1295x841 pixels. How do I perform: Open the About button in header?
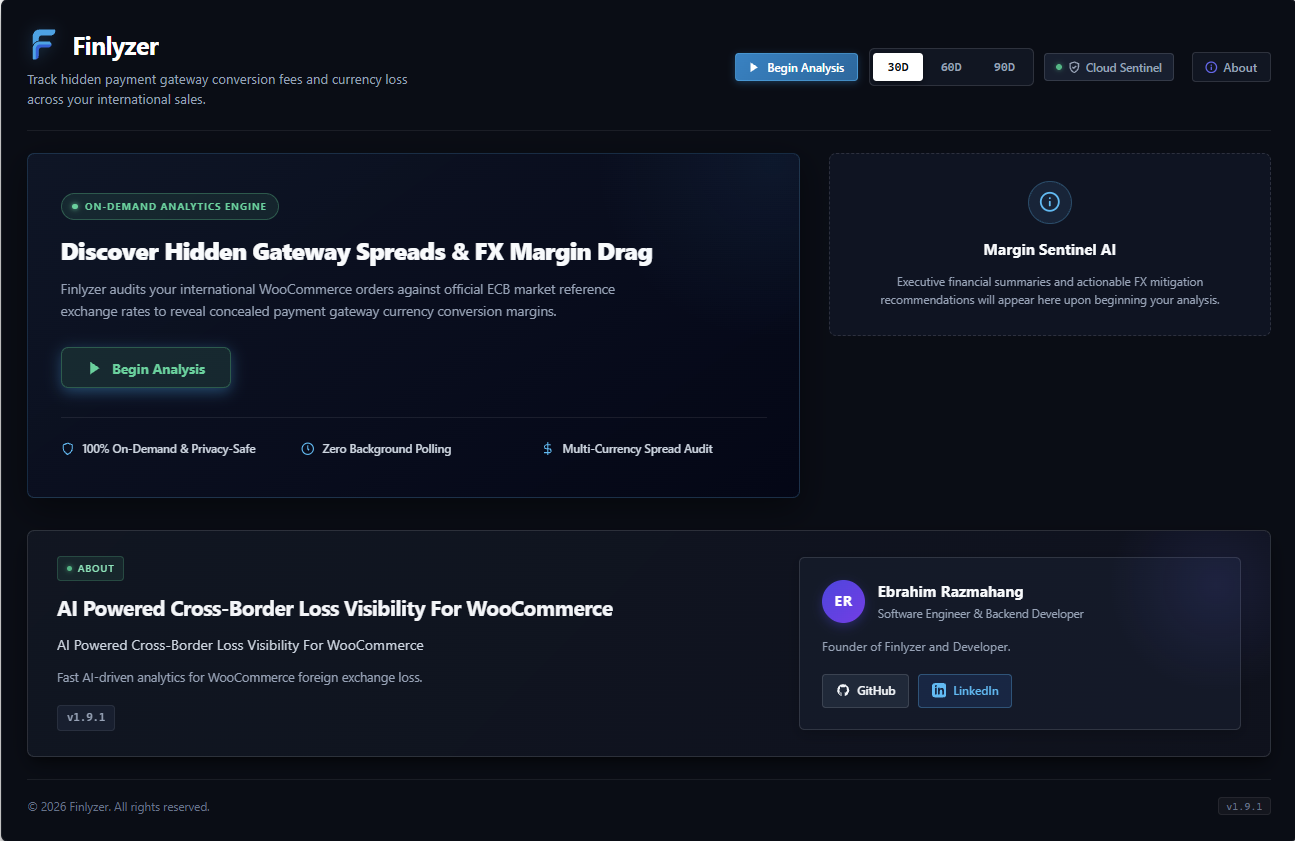[x=1231, y=67]
